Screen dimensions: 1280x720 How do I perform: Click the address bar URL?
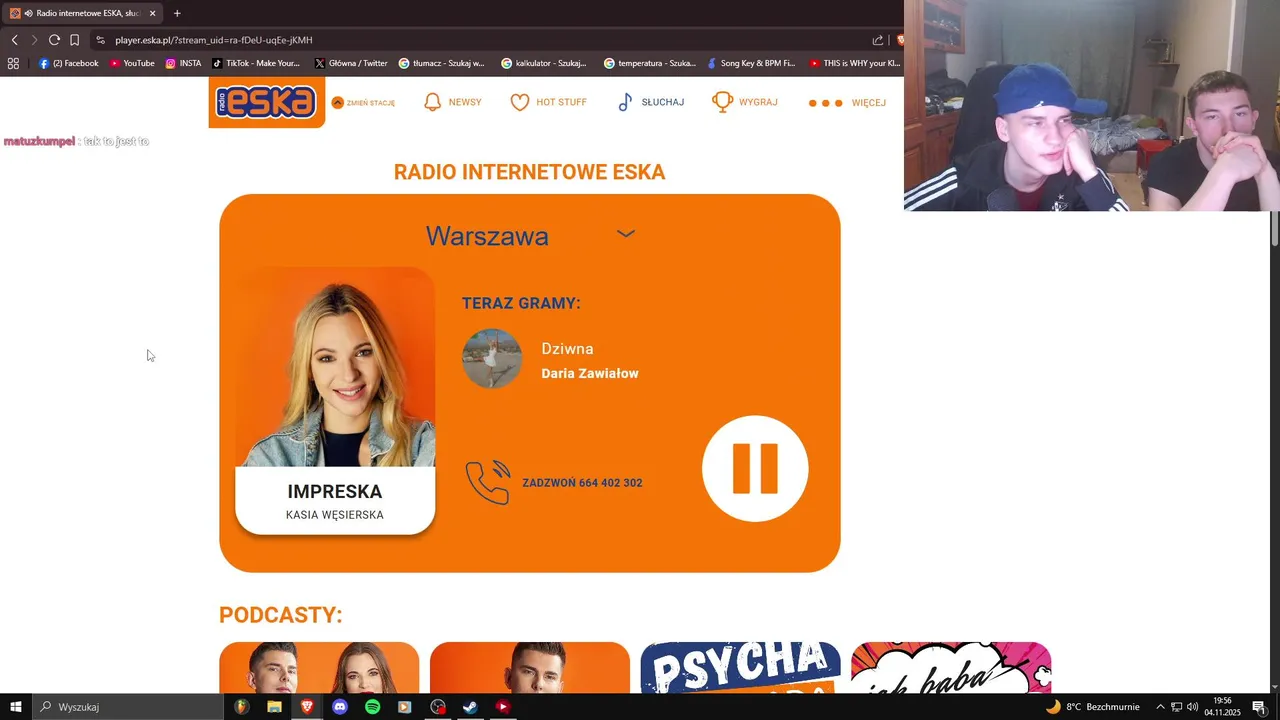[x=214, y=40]
